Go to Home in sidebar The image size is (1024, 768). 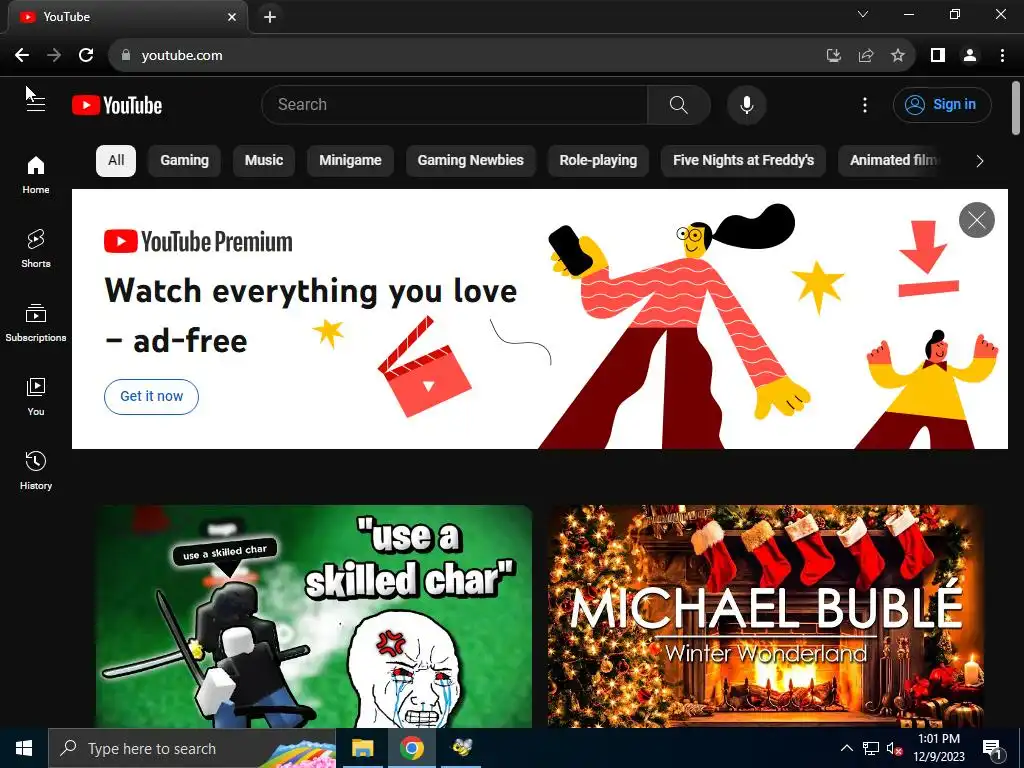coord(36,175)
